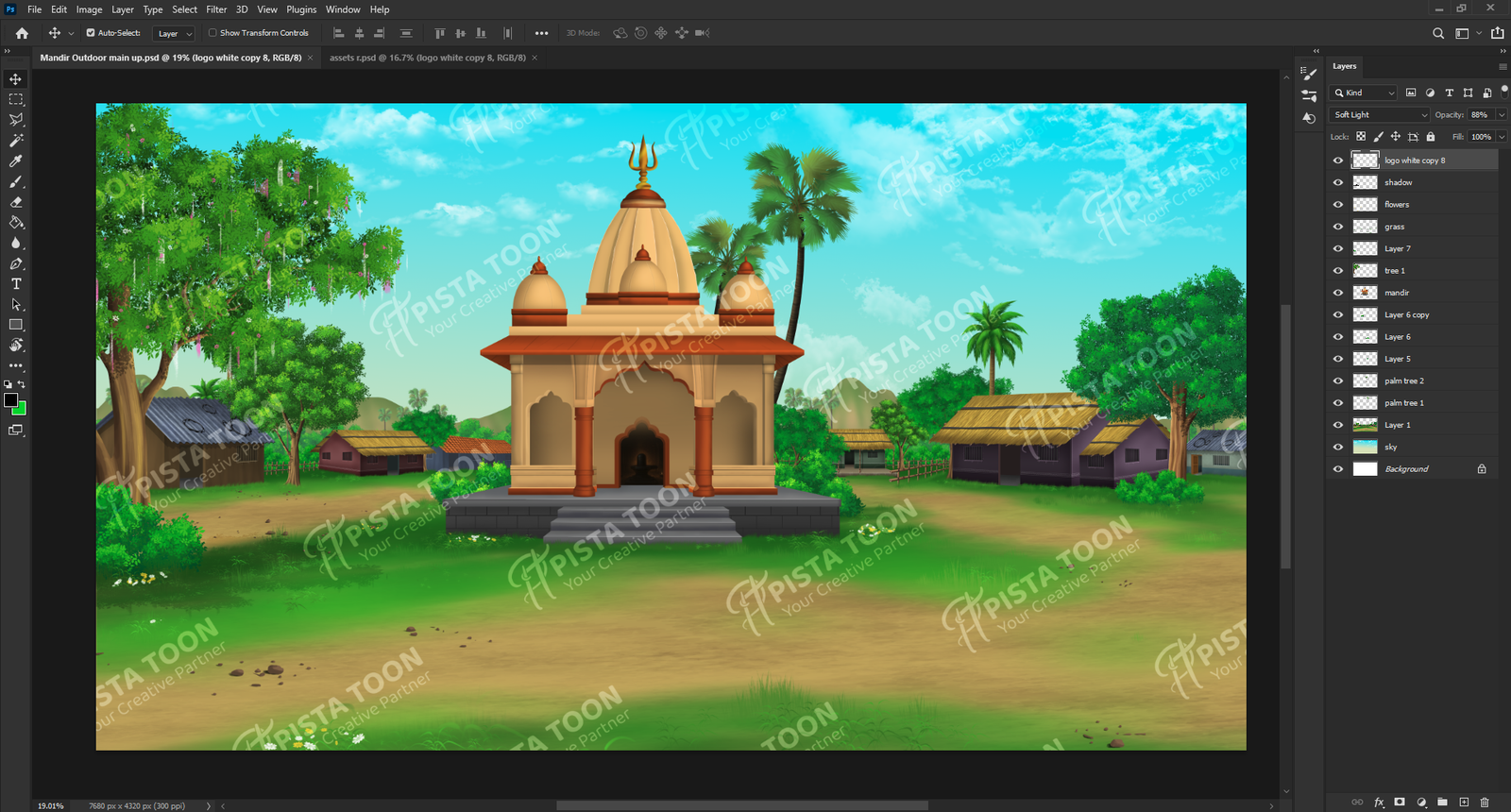The height and width of the screenshot is (812, 1511).
Task: Expand the Opacity slider dropdown arrow
Action: point(1502,115)
